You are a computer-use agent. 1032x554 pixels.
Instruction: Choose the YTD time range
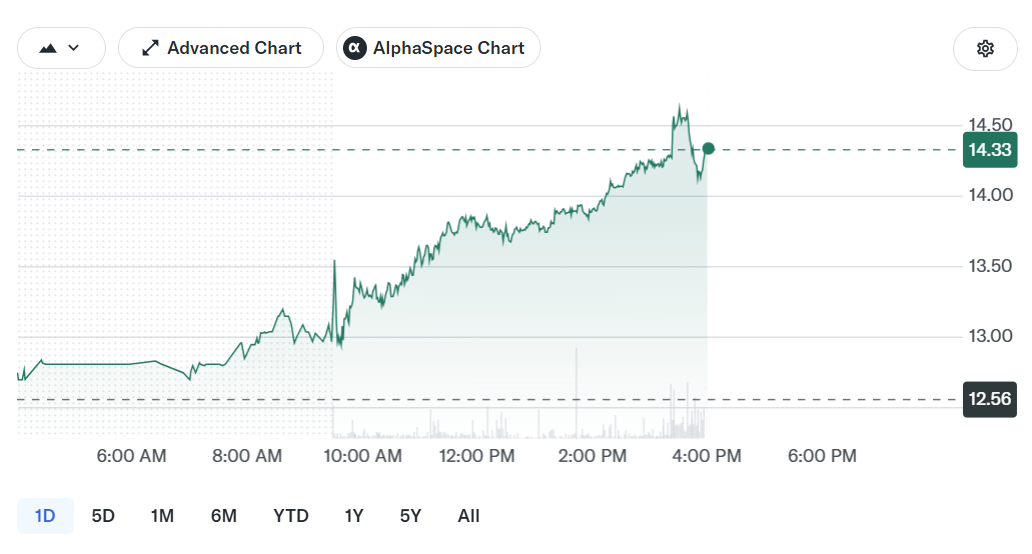(x=291, y=516)
